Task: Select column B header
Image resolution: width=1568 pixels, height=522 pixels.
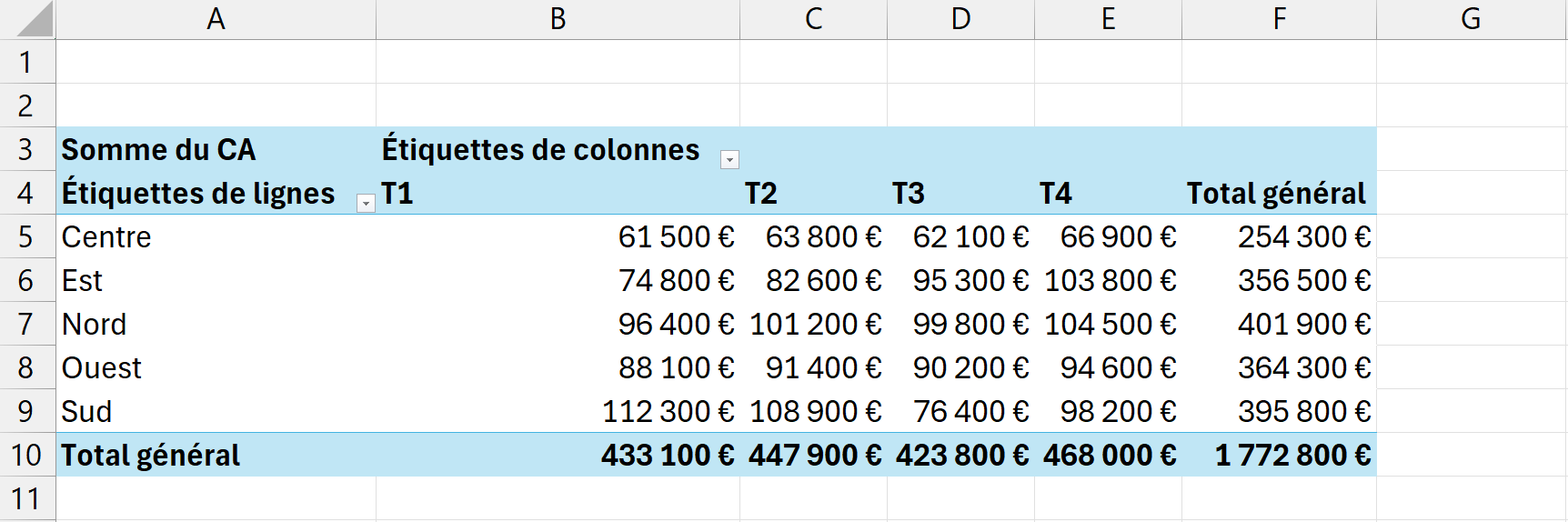Action: point(558,19)
